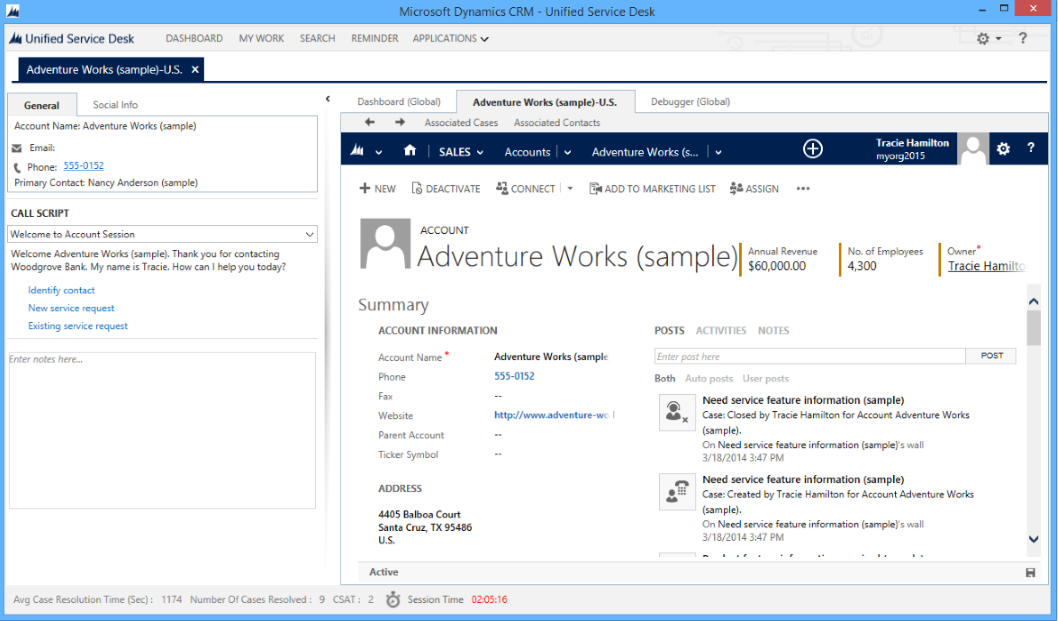The height and width of the screenshot is (621, 1058).
Task: Click the Post button next to post field
Action: tap(991, 355)
